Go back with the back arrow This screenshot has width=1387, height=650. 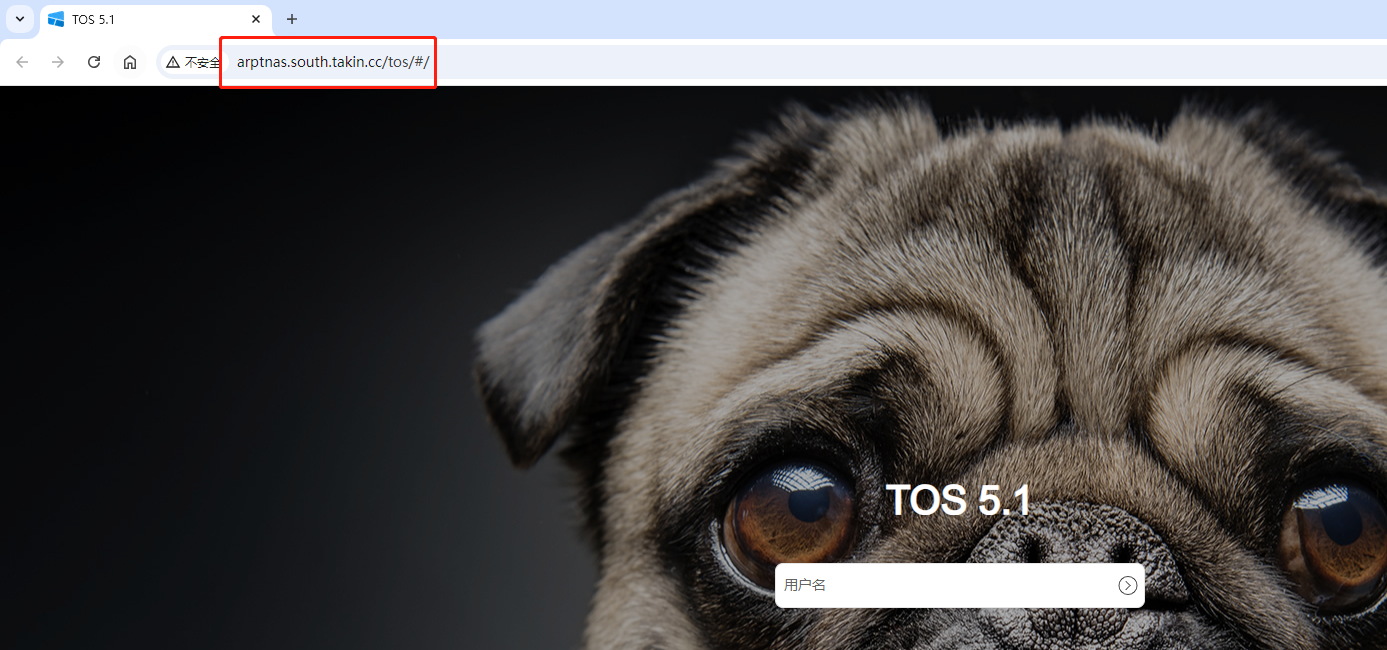coord(22,62)
